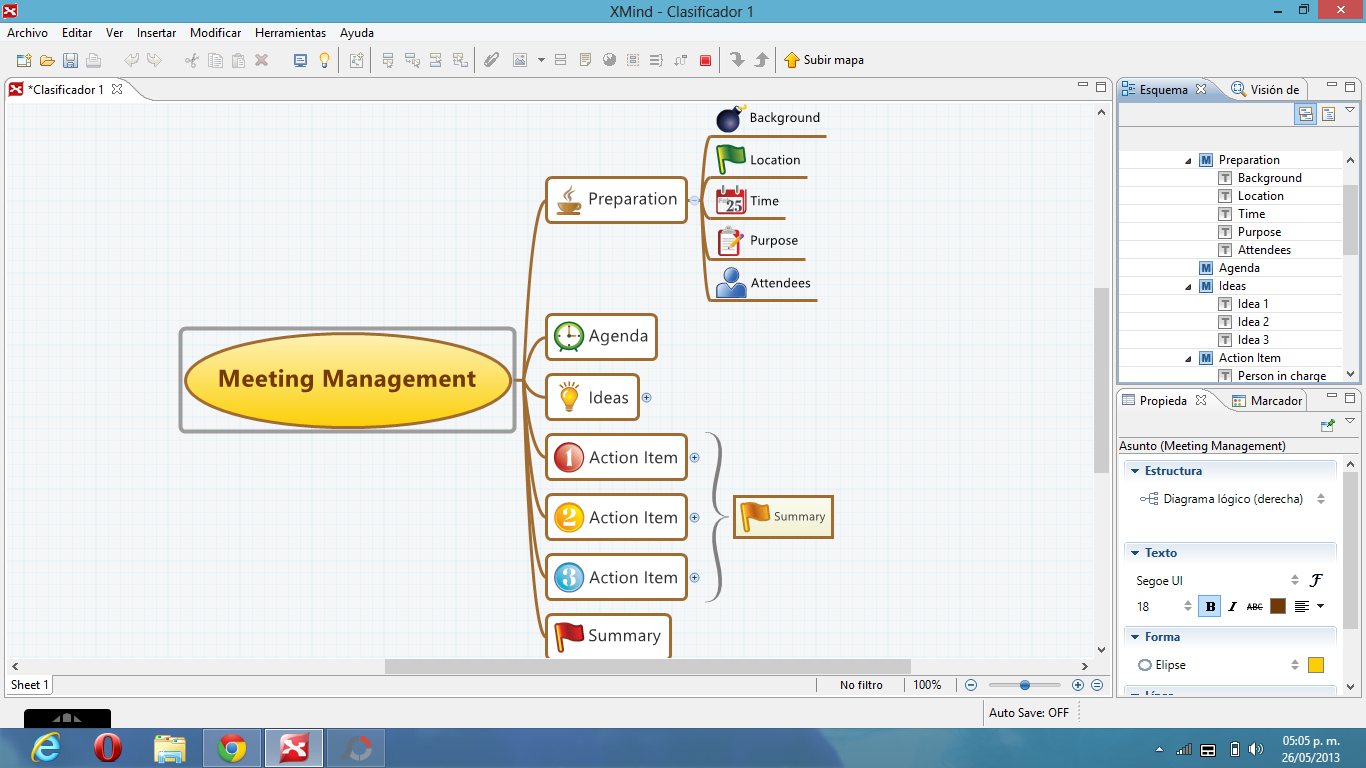Screen dimensions: 1366x768
Task: Click the font name selector Segoe UI
Action: click(x=1219, y=580)
